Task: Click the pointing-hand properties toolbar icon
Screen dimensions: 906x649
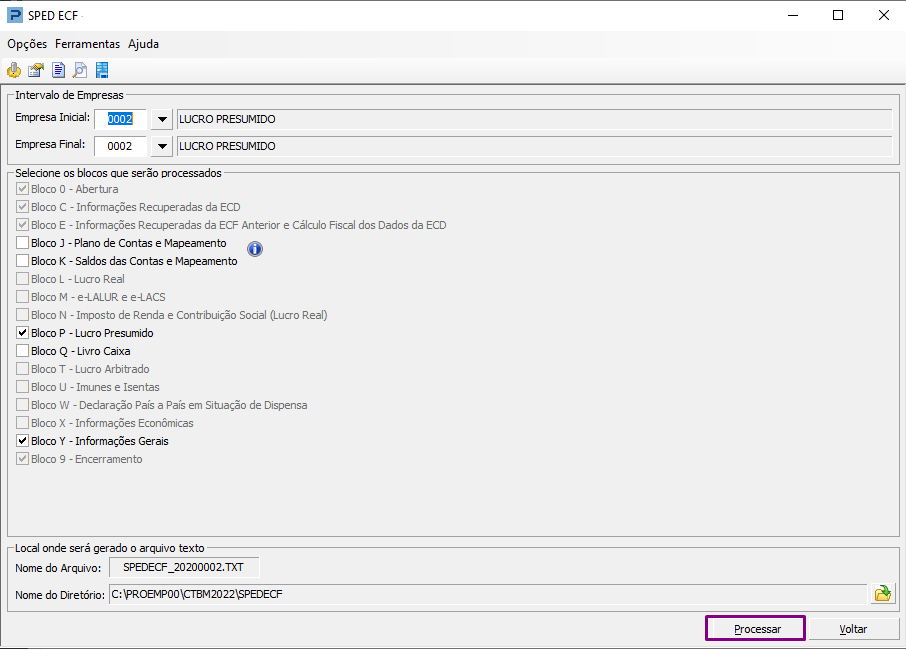Action: [x=36, y=71]
